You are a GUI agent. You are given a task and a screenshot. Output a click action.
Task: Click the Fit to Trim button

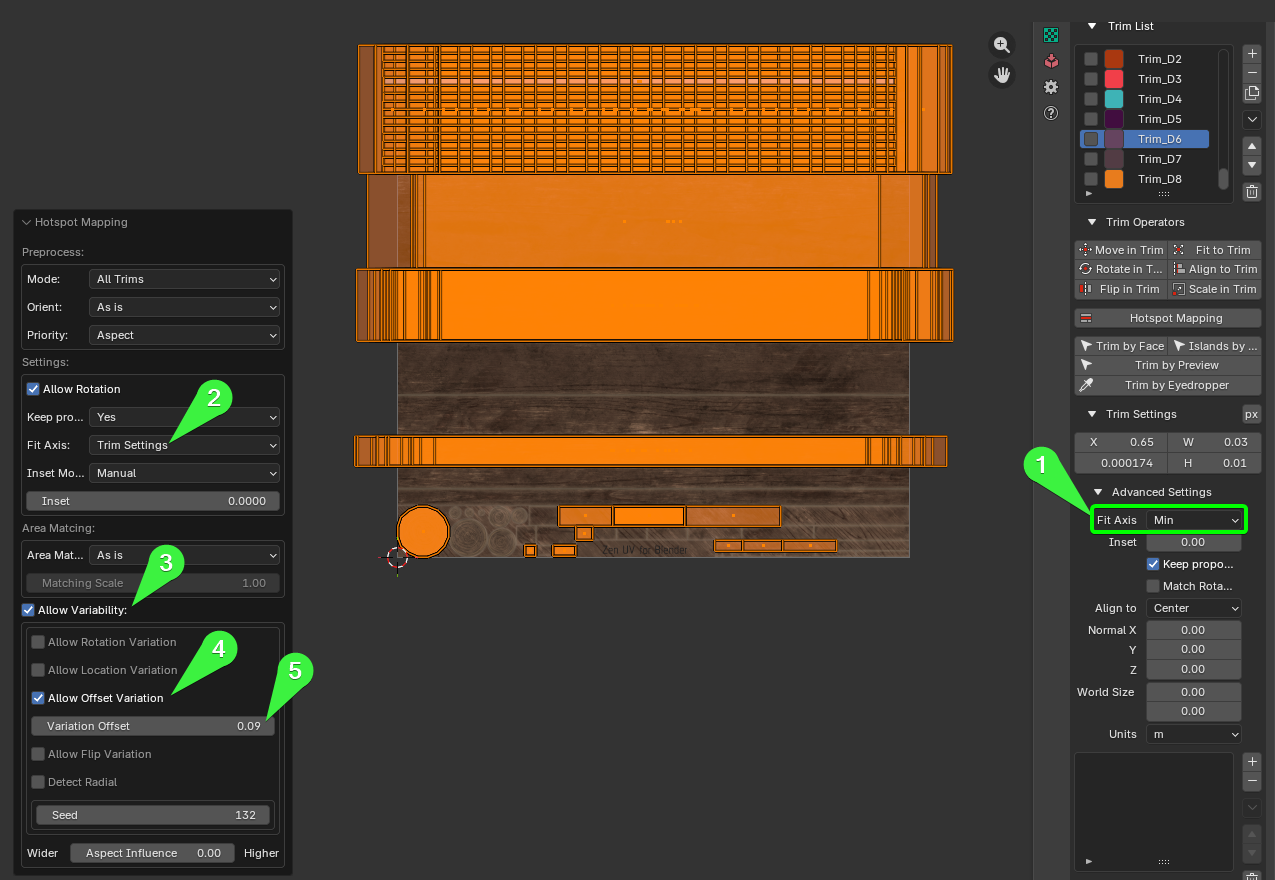[1214, 250]
